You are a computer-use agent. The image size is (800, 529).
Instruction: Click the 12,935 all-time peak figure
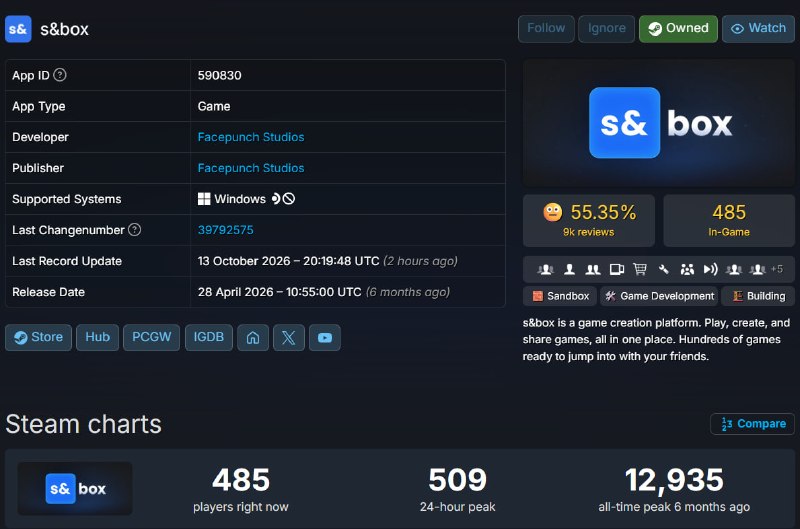point(674,480)
